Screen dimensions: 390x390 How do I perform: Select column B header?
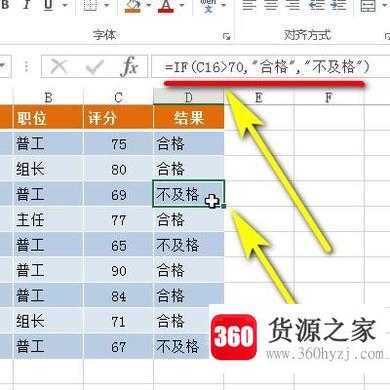[x=48, y=98]
